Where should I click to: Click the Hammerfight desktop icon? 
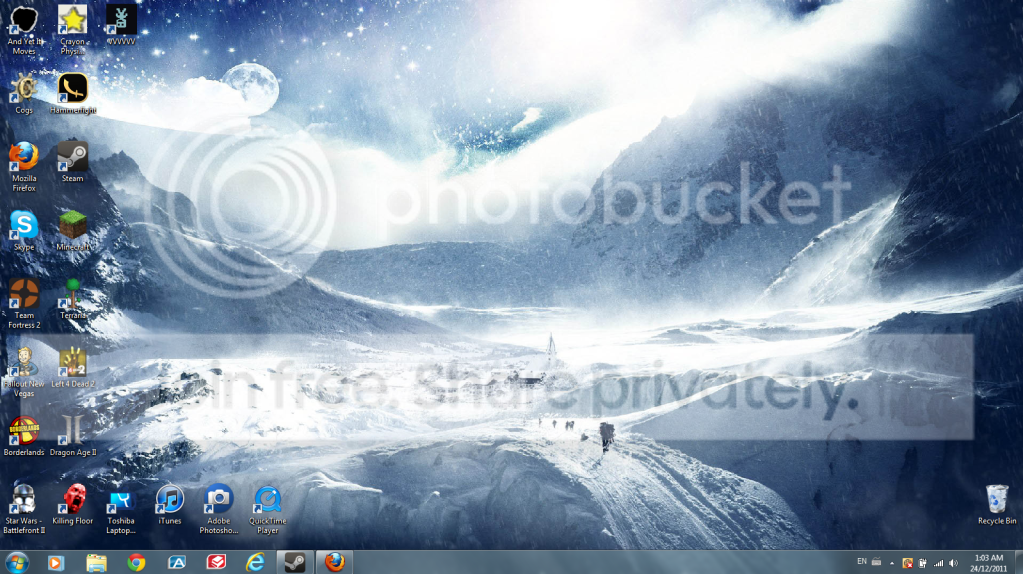(x=72, y=93)
